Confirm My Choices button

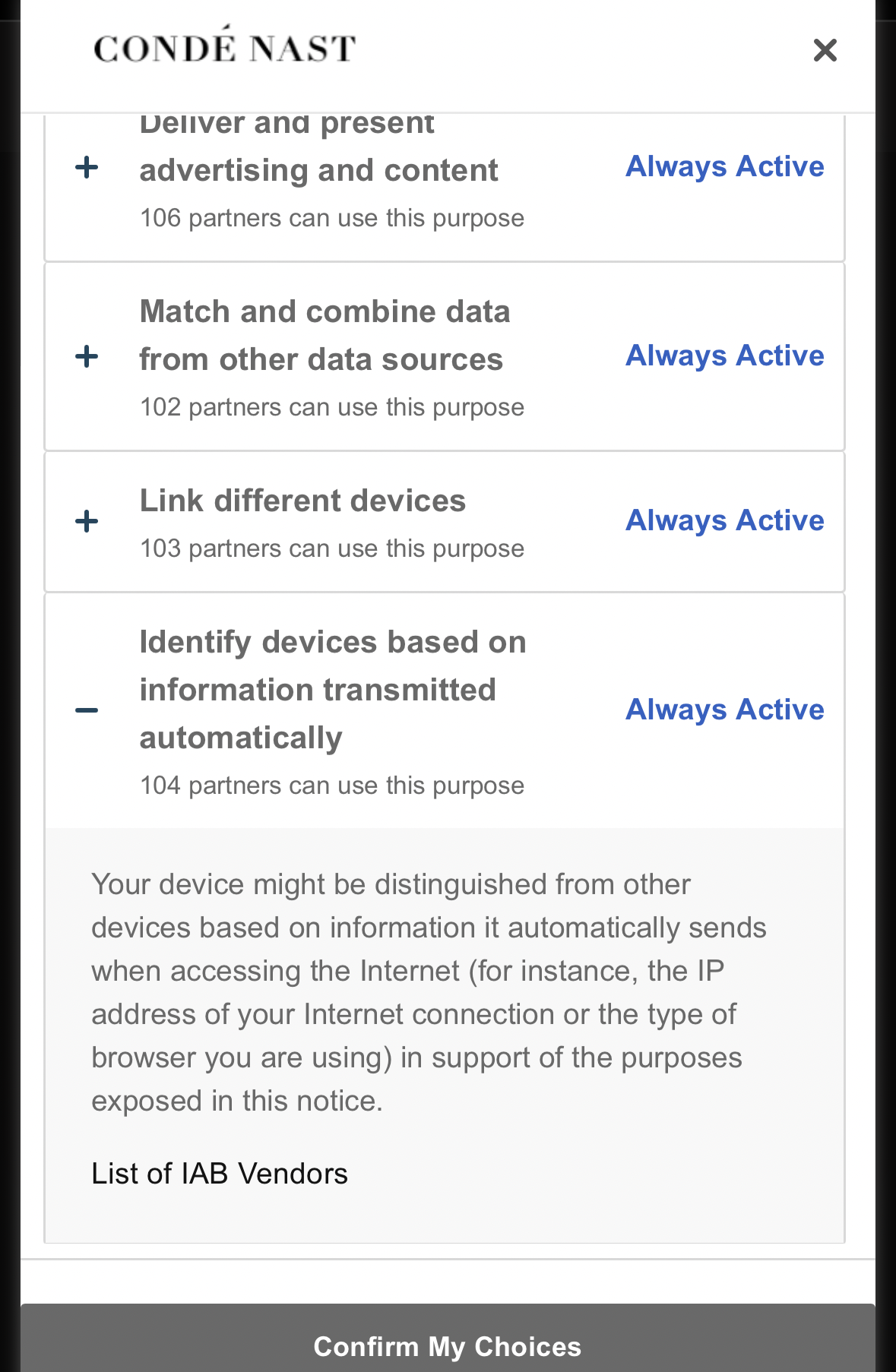point(448,1345)
